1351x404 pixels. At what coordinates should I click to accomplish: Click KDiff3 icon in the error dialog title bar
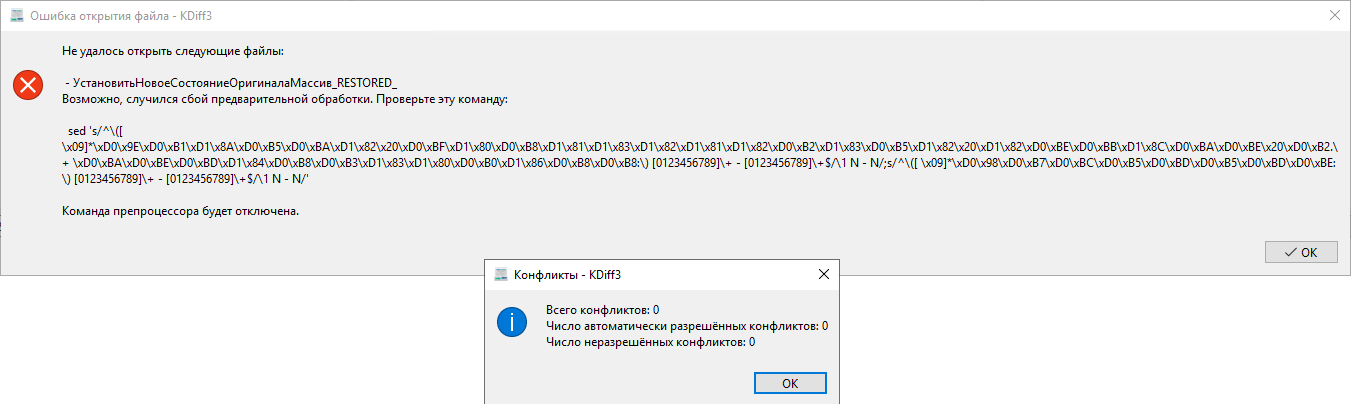click(16, 15)
